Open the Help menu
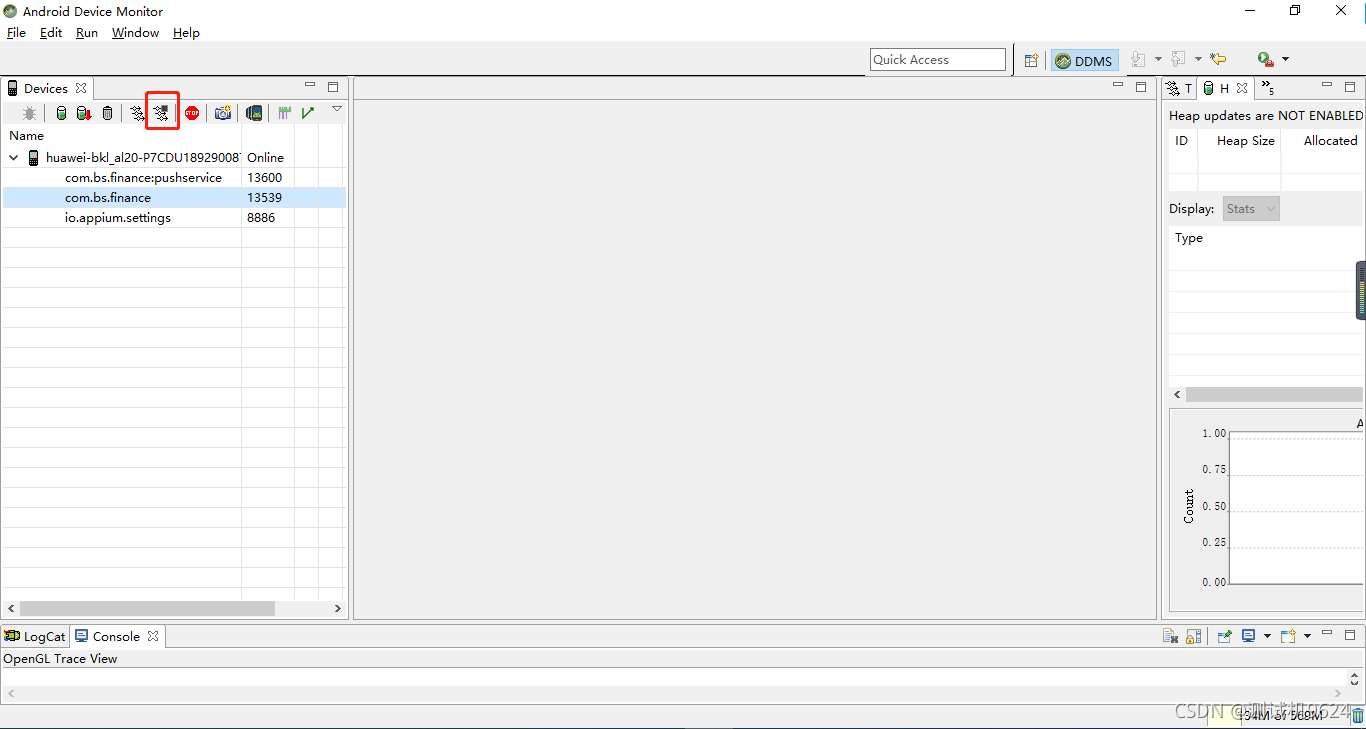The width and height of the screenshot is (1366, 729). [x=186, y=32]
